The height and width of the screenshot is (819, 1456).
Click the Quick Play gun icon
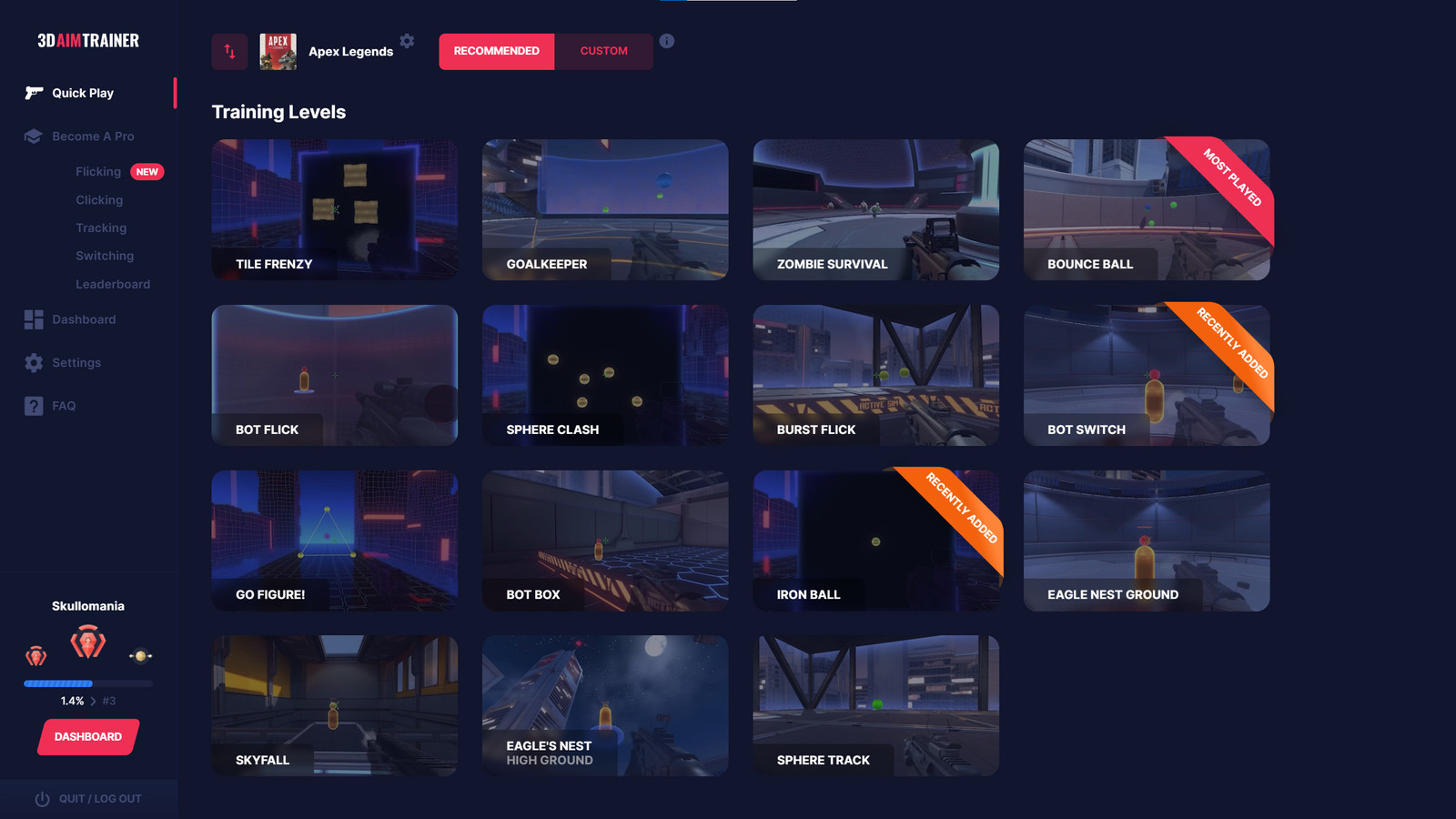(x=34, y=93)
